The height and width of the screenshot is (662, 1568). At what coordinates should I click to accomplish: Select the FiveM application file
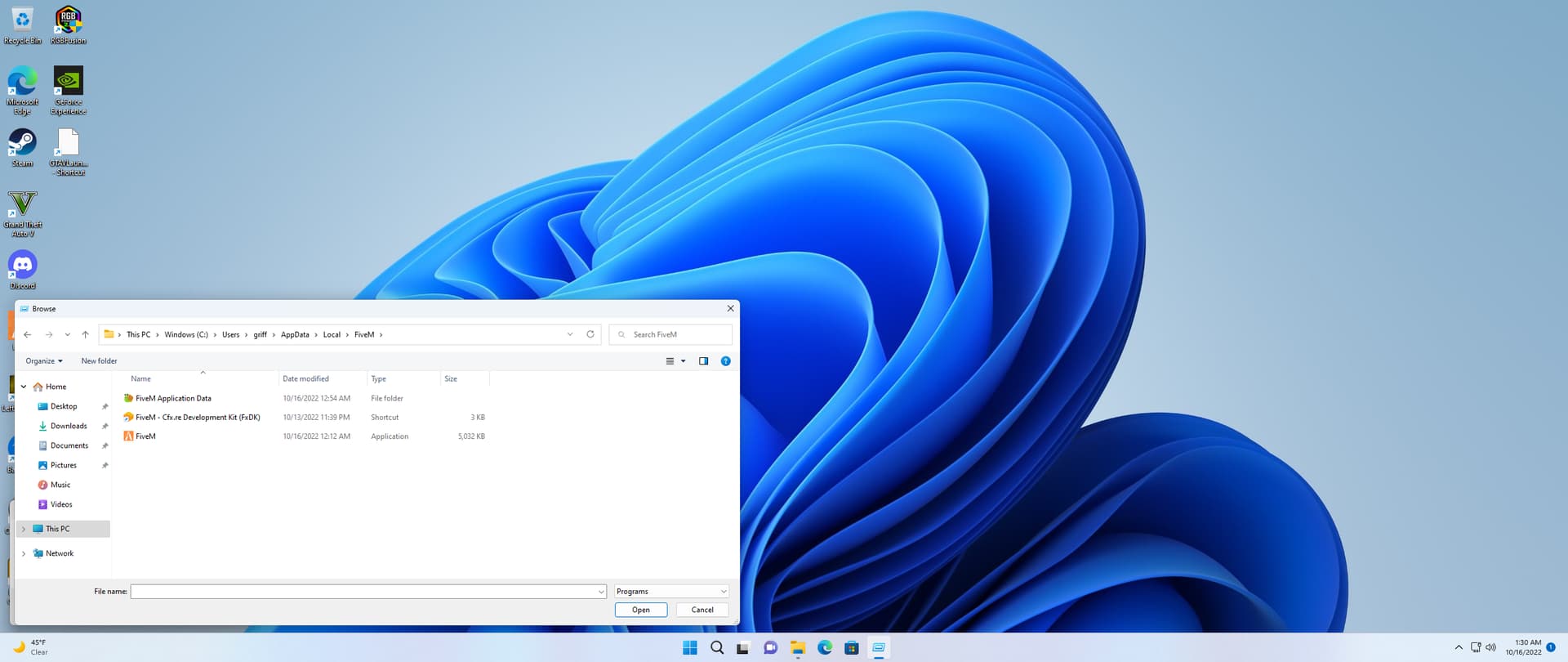[x=145, y=436]
